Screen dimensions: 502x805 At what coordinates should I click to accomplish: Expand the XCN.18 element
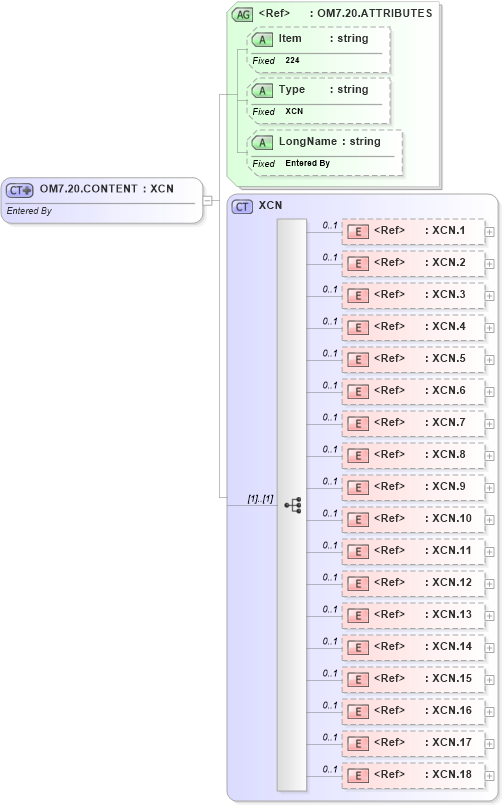tap(489, 776)
